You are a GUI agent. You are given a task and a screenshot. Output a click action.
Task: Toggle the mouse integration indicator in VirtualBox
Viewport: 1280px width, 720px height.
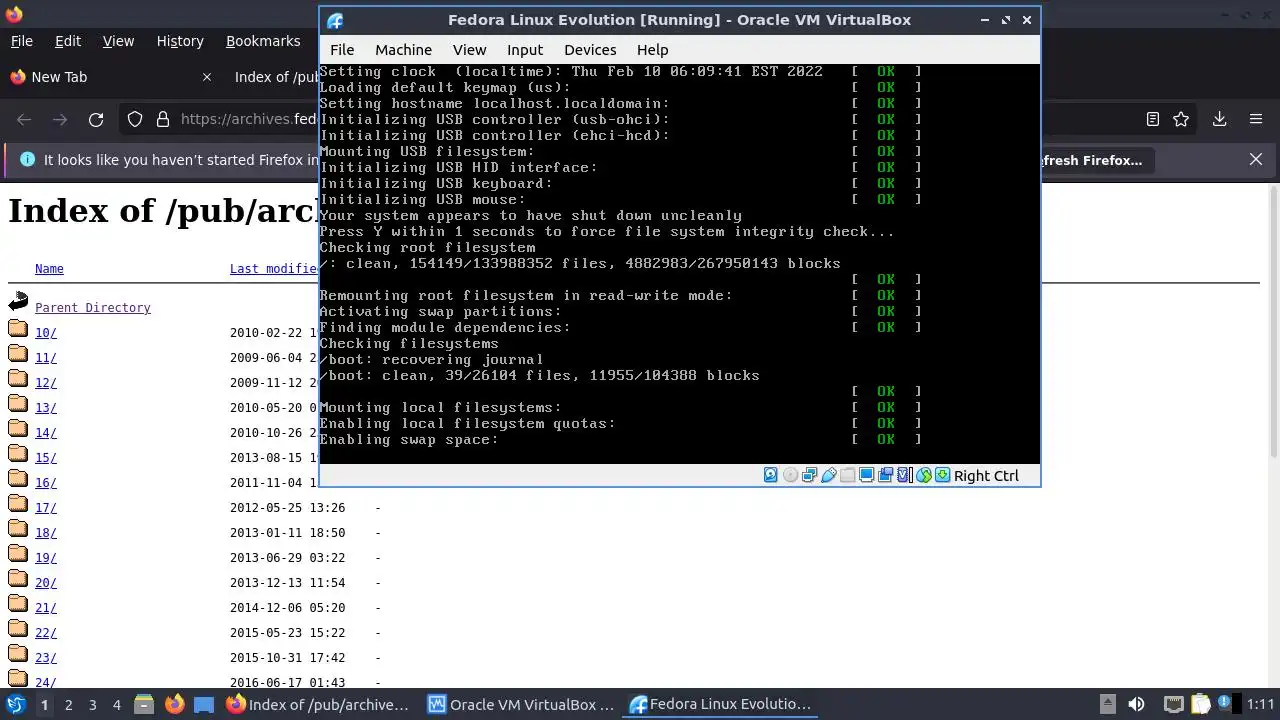pos(924,475)
